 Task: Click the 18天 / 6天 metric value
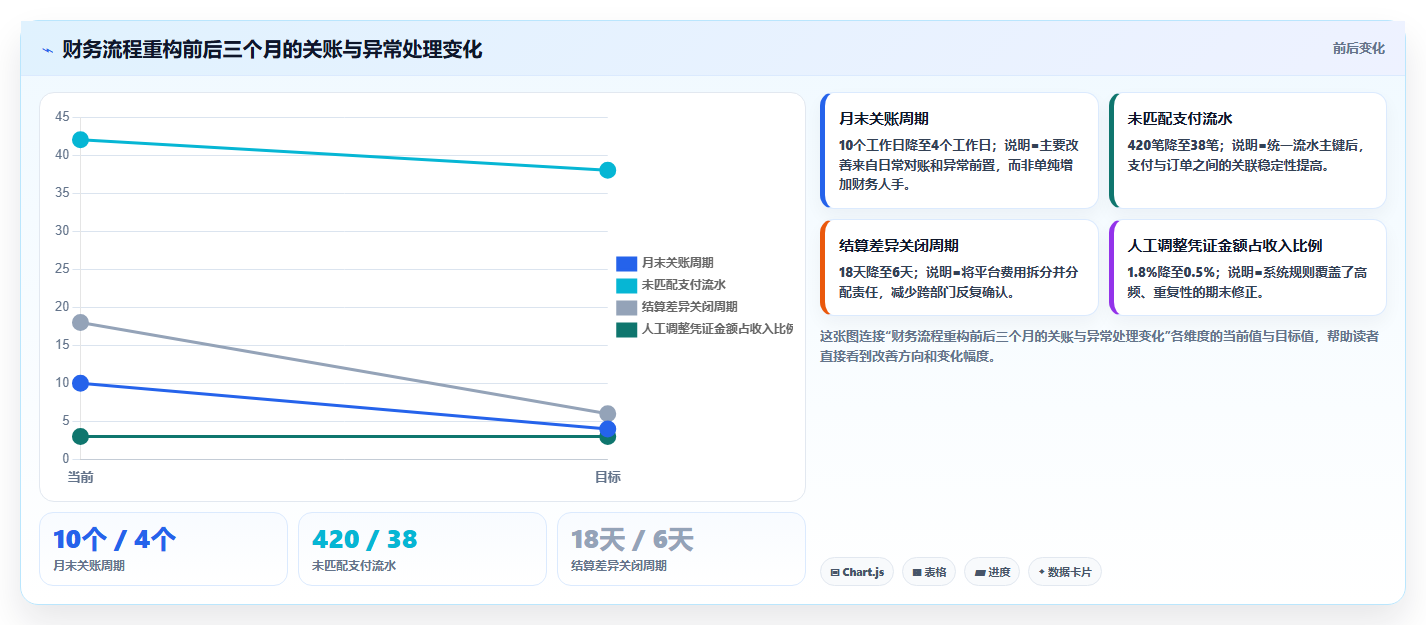pos(632,540)
